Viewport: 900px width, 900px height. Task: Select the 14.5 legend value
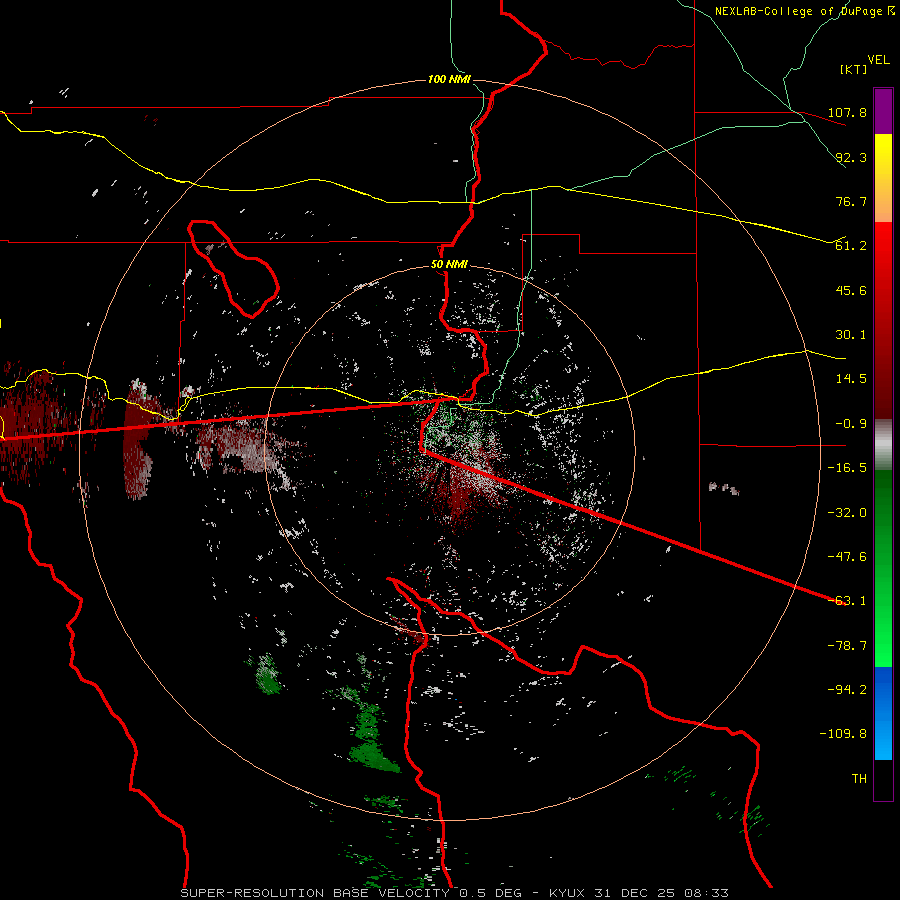(x=851, y=379)
